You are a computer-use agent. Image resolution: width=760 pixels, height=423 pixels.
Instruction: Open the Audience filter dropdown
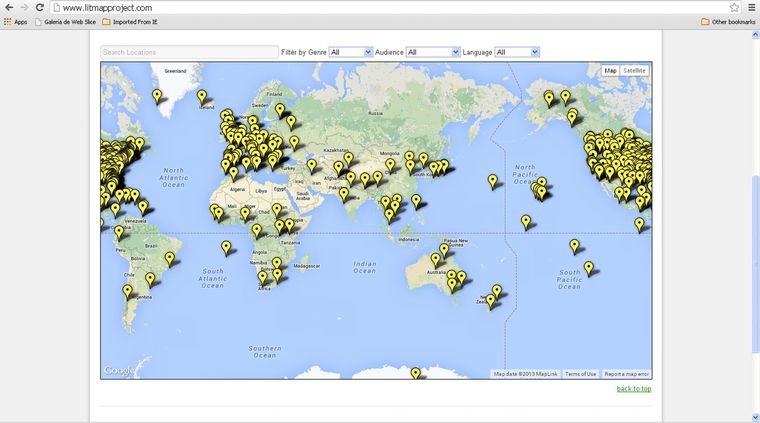click(433, 52)
